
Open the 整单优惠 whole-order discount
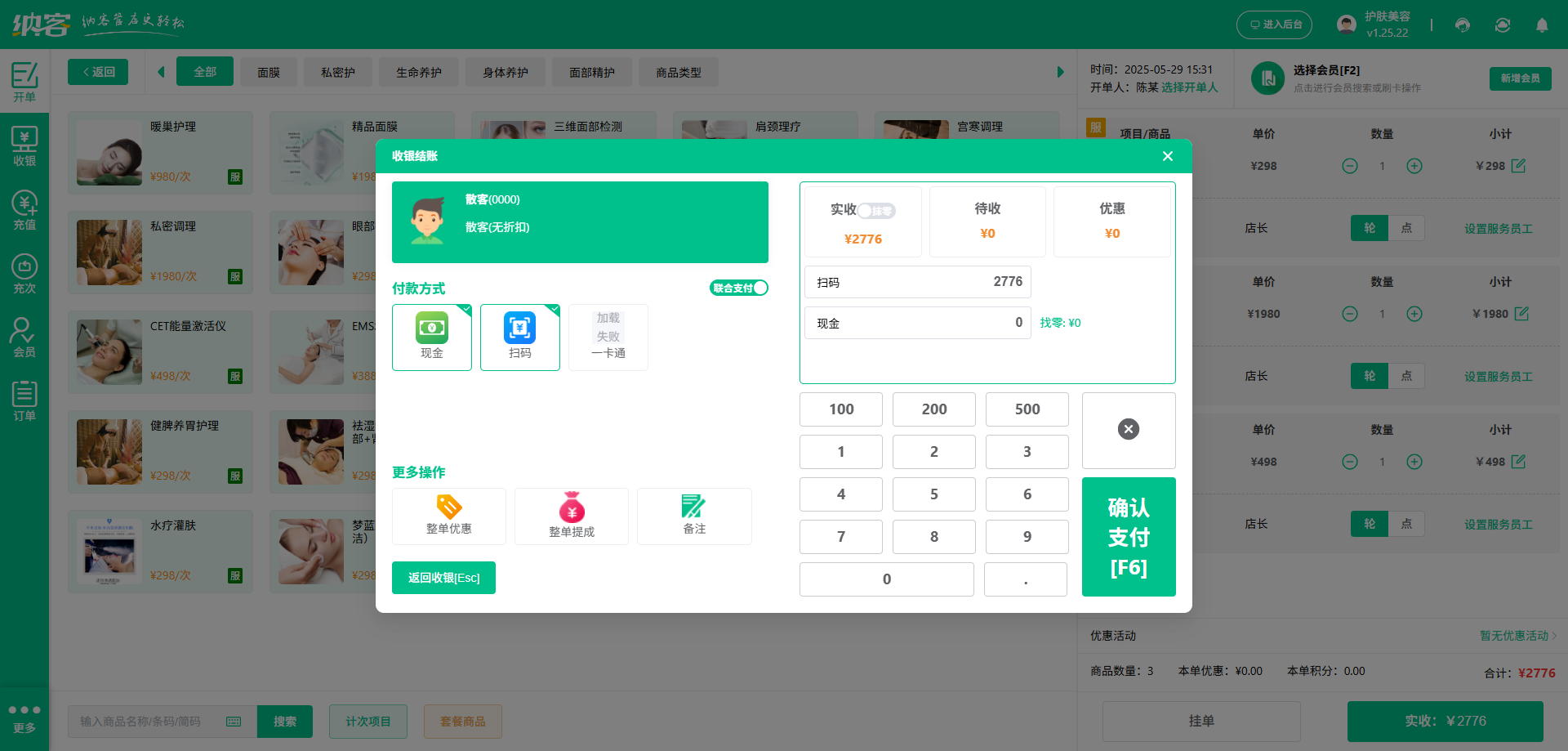(x=449, y=516)
